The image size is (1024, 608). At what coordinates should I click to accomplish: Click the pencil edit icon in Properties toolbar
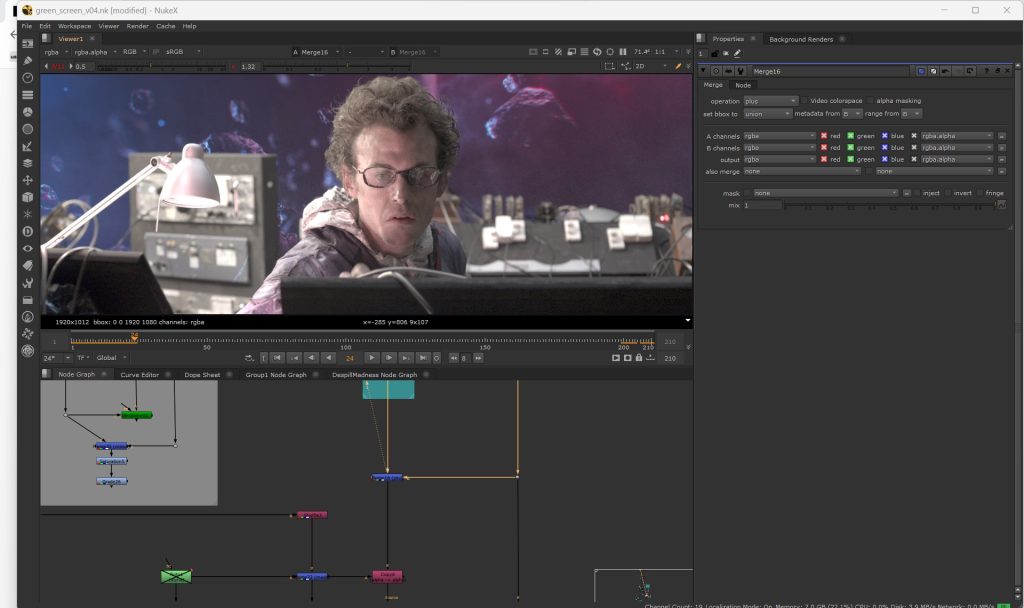click(737, 54)
